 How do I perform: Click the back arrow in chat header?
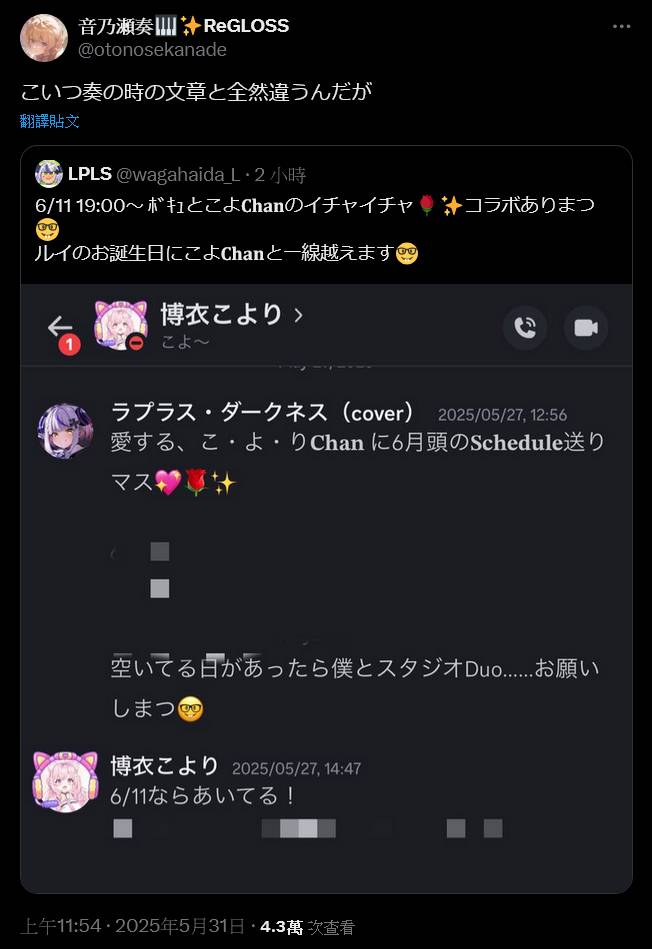coord(59,326)
